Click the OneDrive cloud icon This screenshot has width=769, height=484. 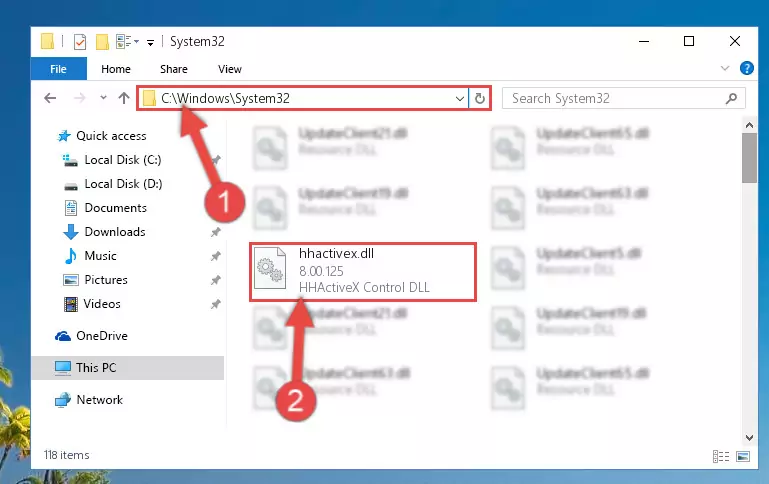(x=63, y=336)
